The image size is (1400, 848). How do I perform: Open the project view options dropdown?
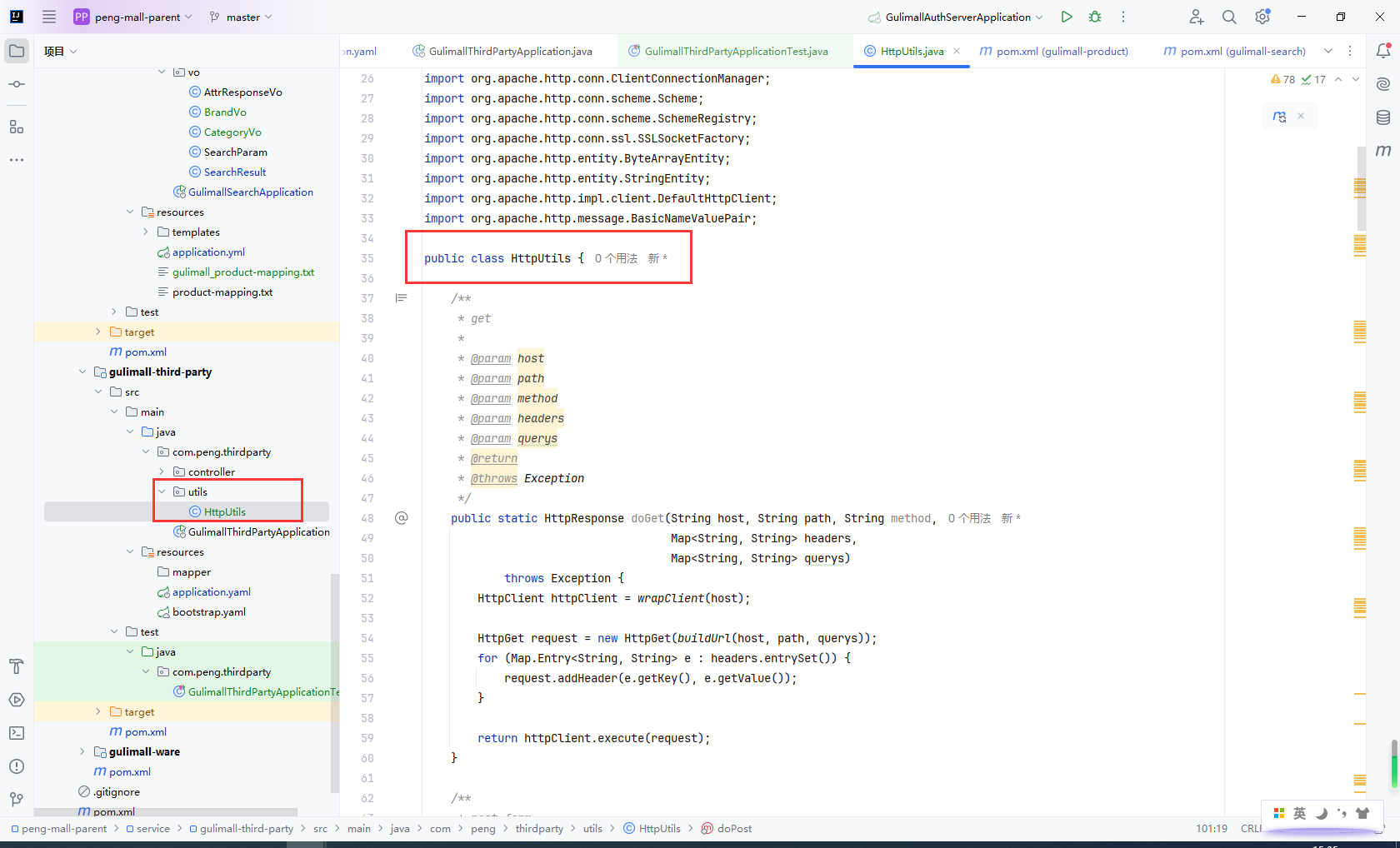click(60, 52)
